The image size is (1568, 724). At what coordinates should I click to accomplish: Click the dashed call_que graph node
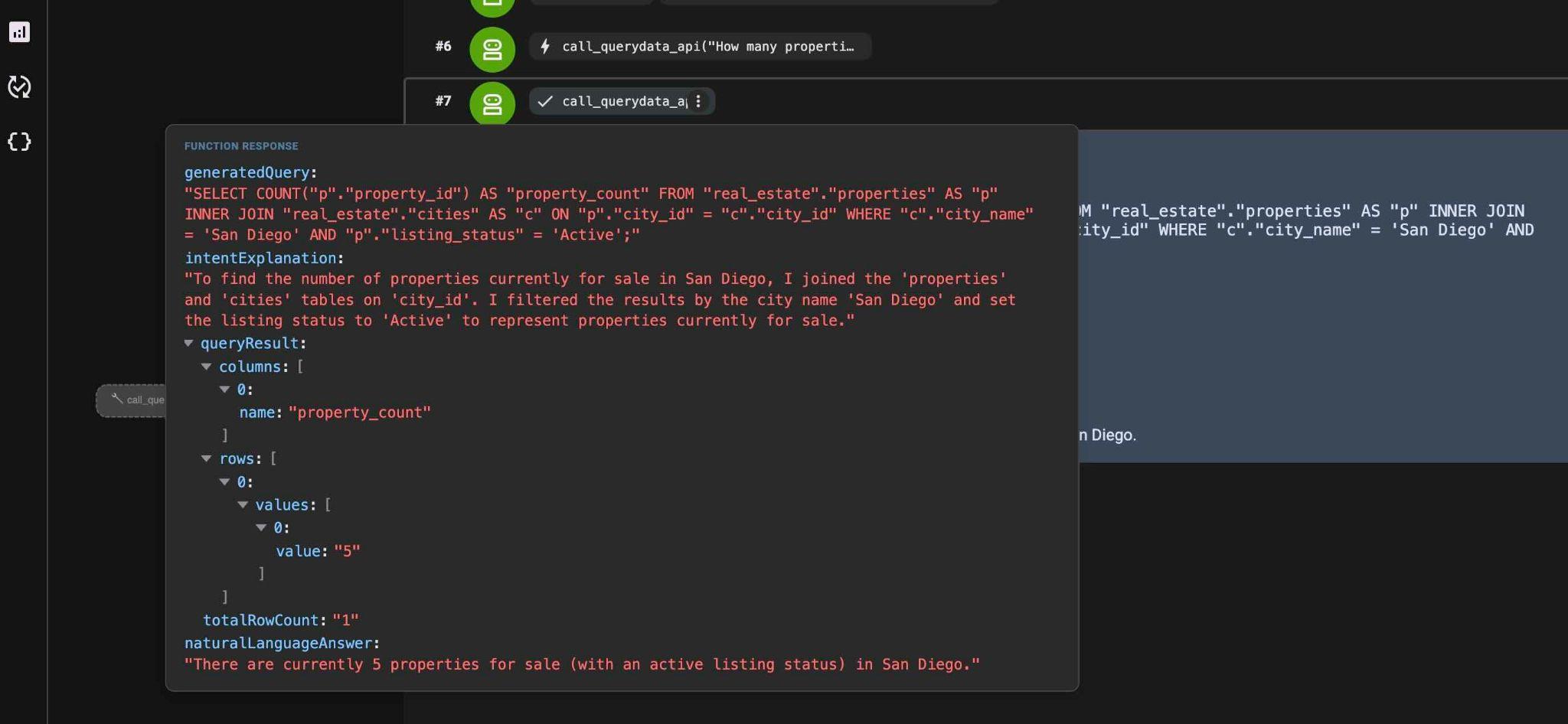point(131,400)
